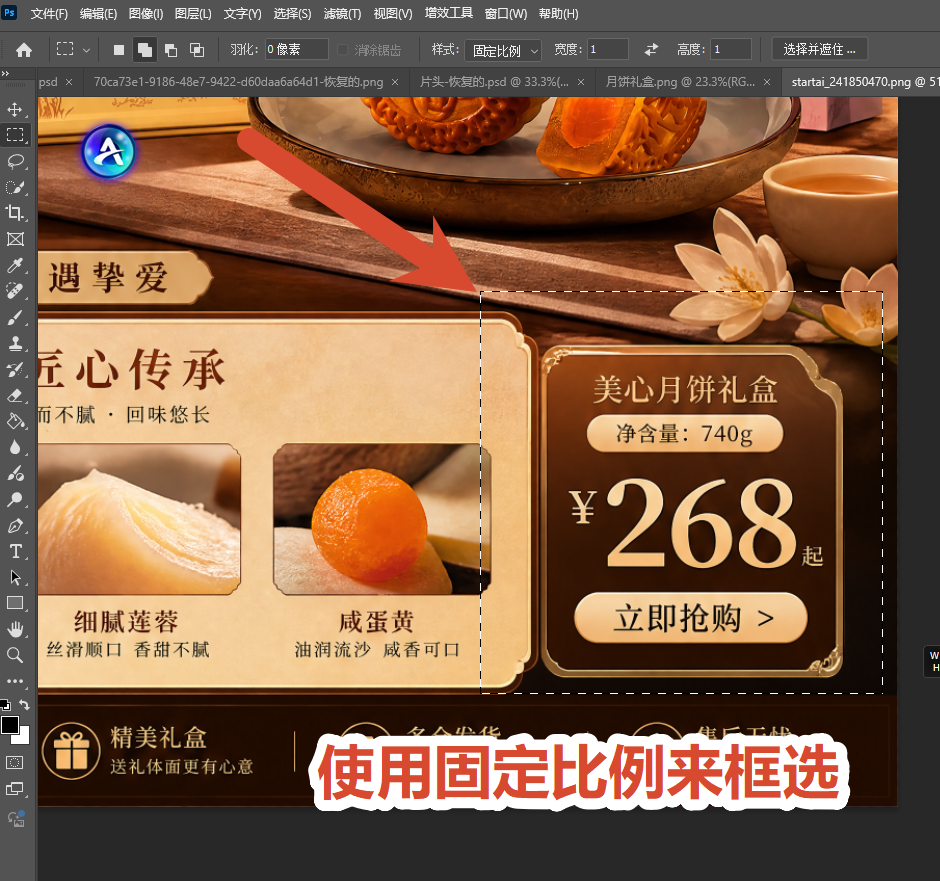Open the 增效工具 menu

click(448, 13)
